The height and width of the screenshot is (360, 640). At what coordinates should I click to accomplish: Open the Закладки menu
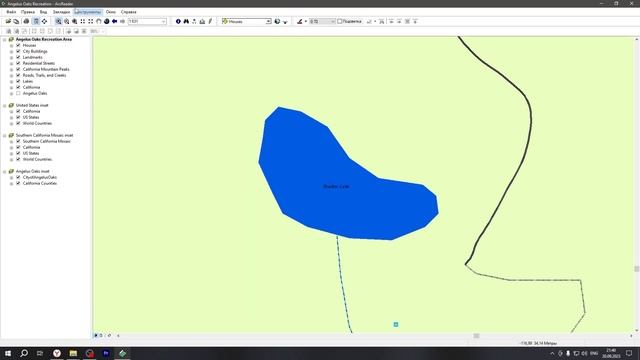(x=61, y=12)
